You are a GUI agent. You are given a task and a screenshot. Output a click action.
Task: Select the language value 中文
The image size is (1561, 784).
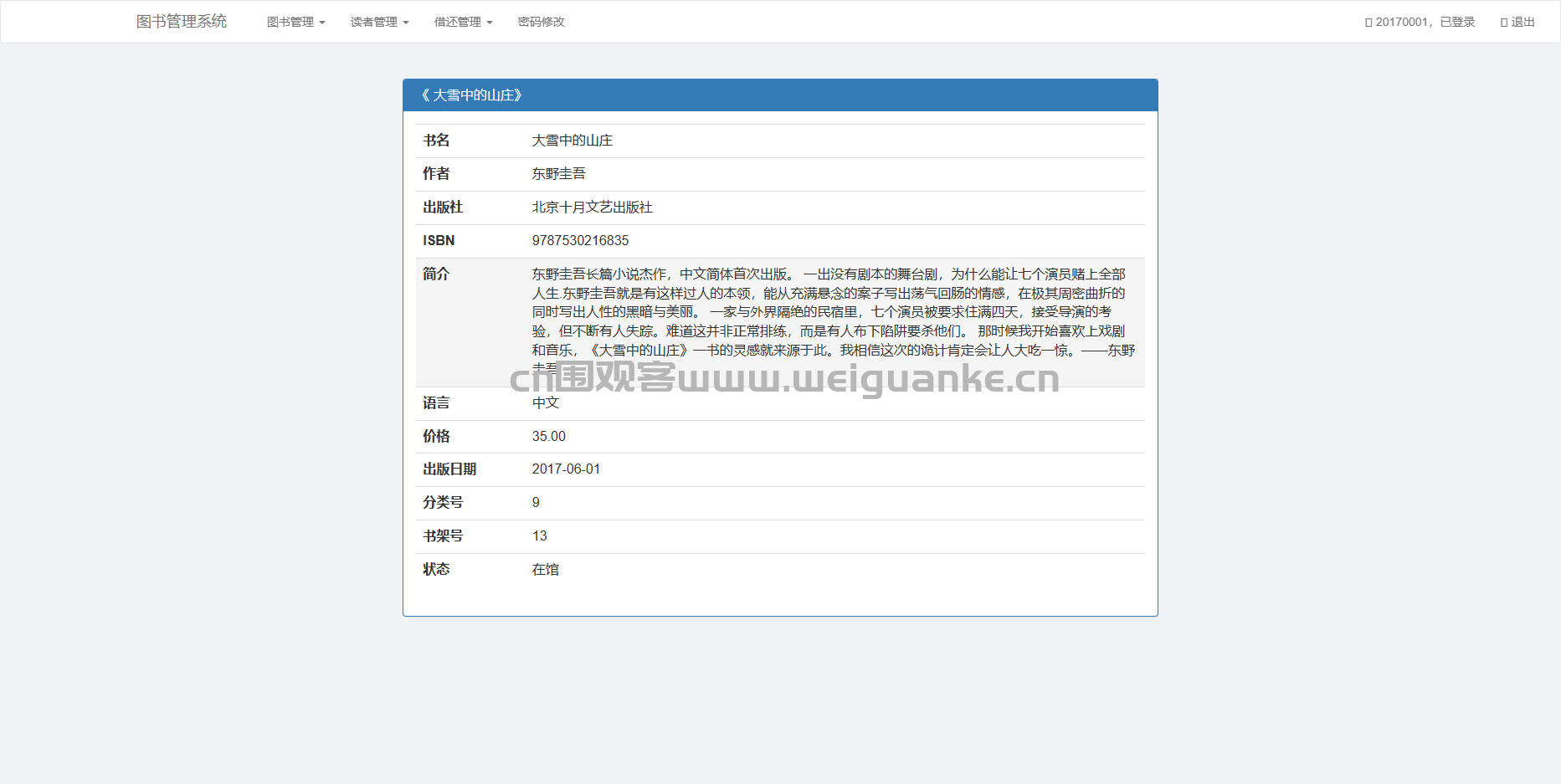point(546,403)
